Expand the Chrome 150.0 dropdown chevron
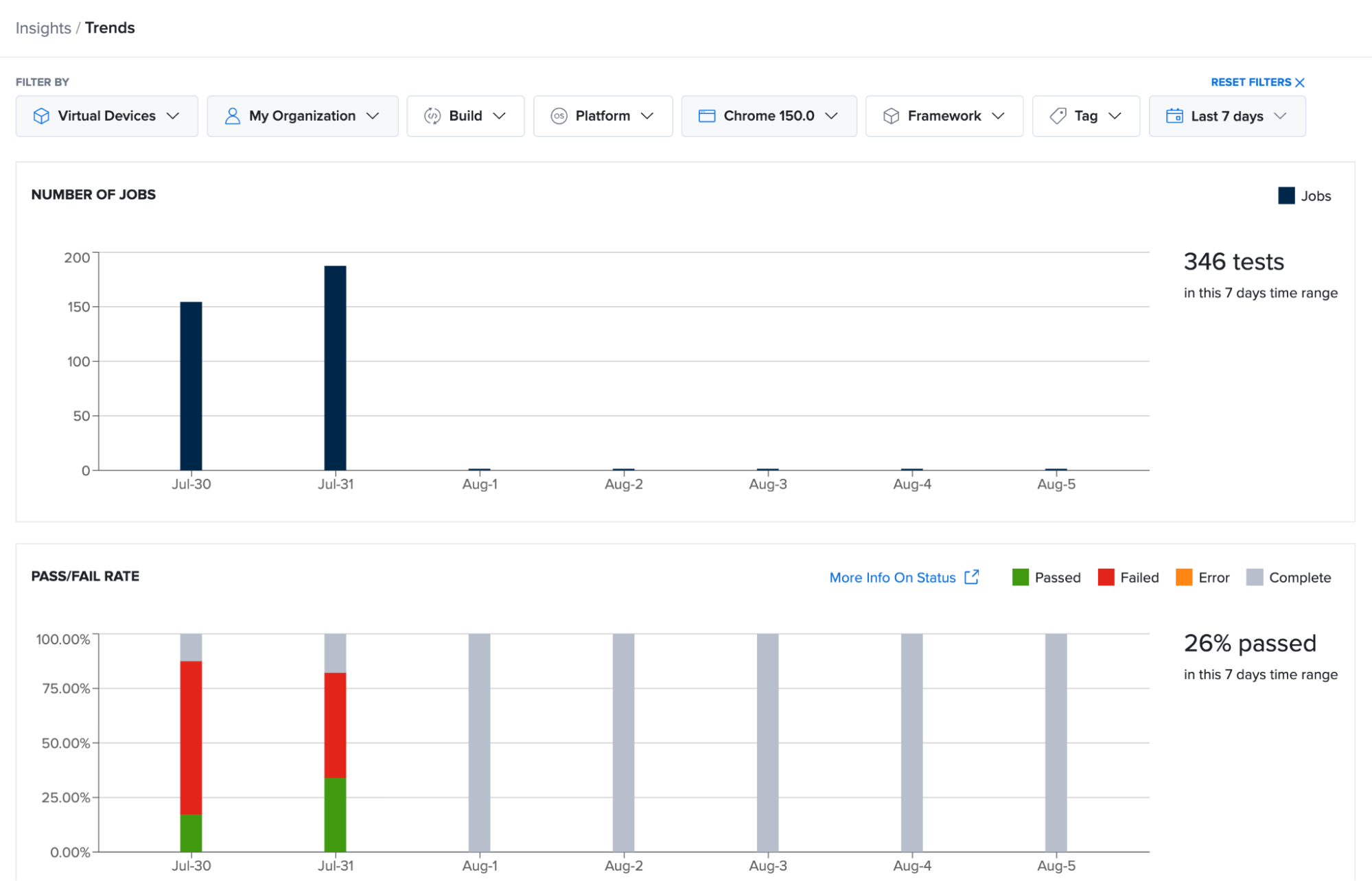 coord(831,116)
